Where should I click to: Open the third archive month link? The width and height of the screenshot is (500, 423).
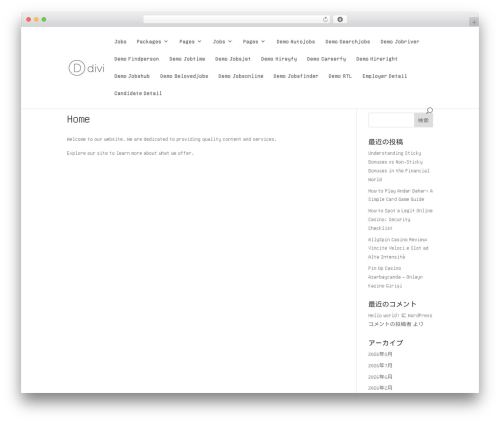[380, 377]
